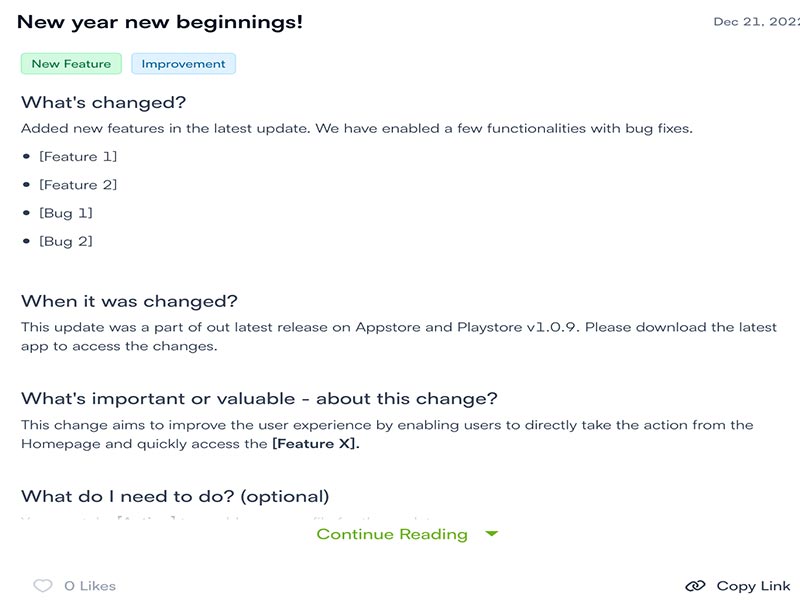The image size is (800, 600).
Task: Click the [Feature 2] bullet item
Action: [x=78, y=185]
